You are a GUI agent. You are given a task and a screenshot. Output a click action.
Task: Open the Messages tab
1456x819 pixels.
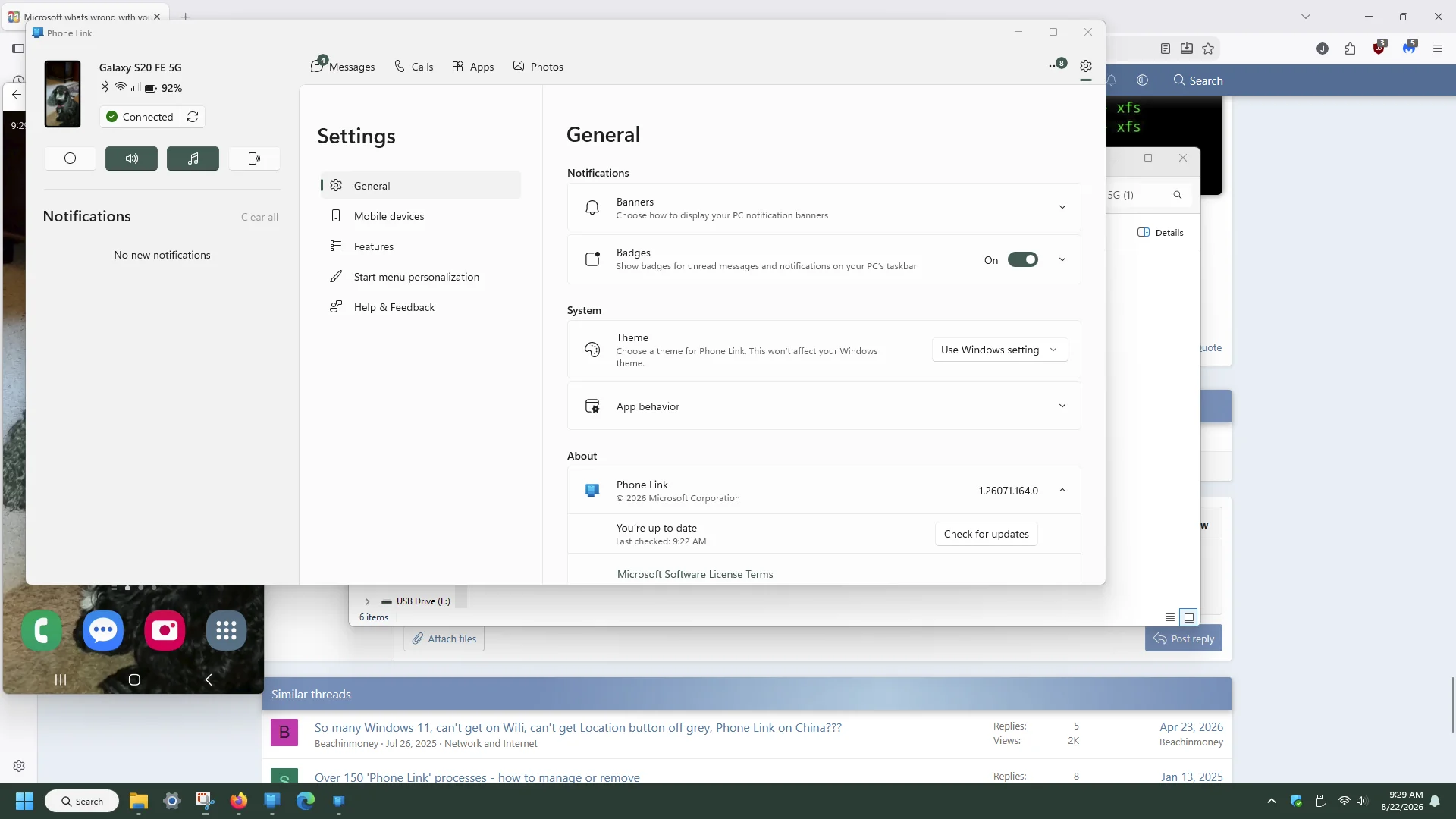point(343,66)
